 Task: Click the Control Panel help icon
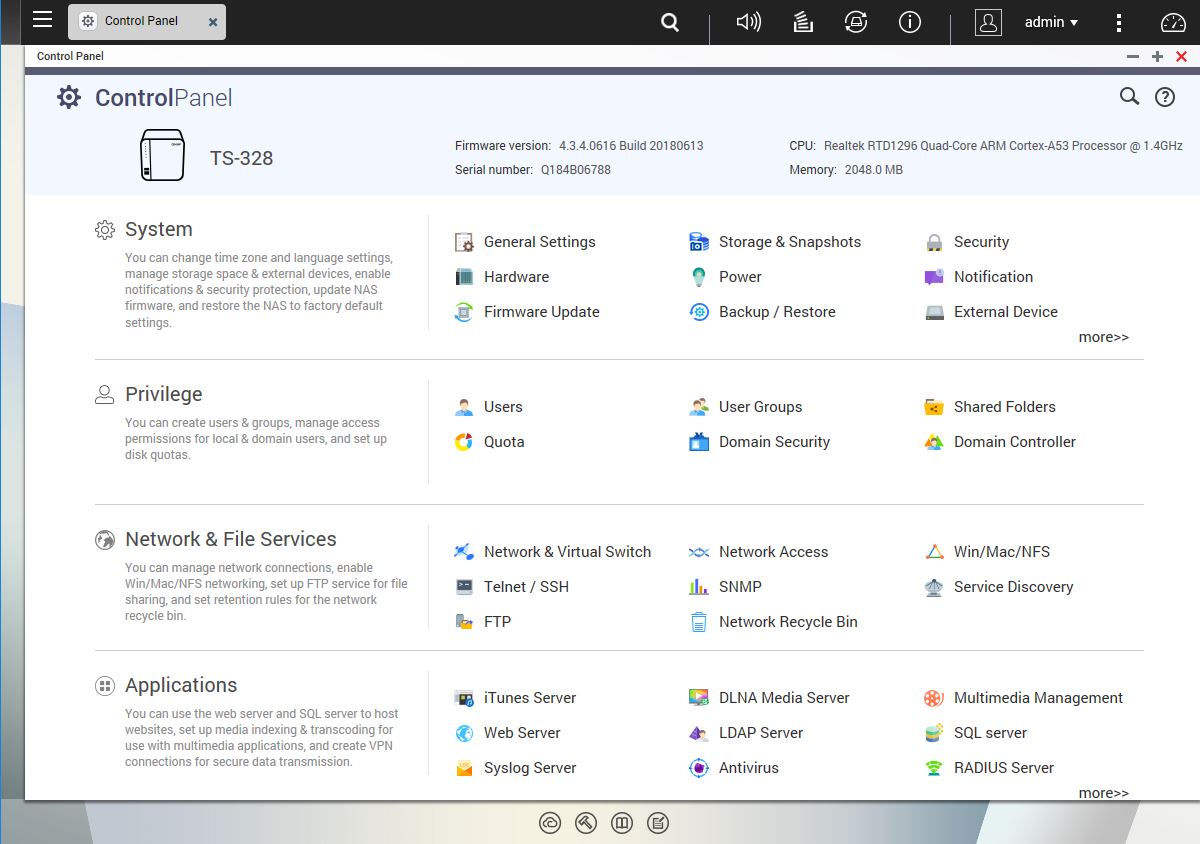1164,97
